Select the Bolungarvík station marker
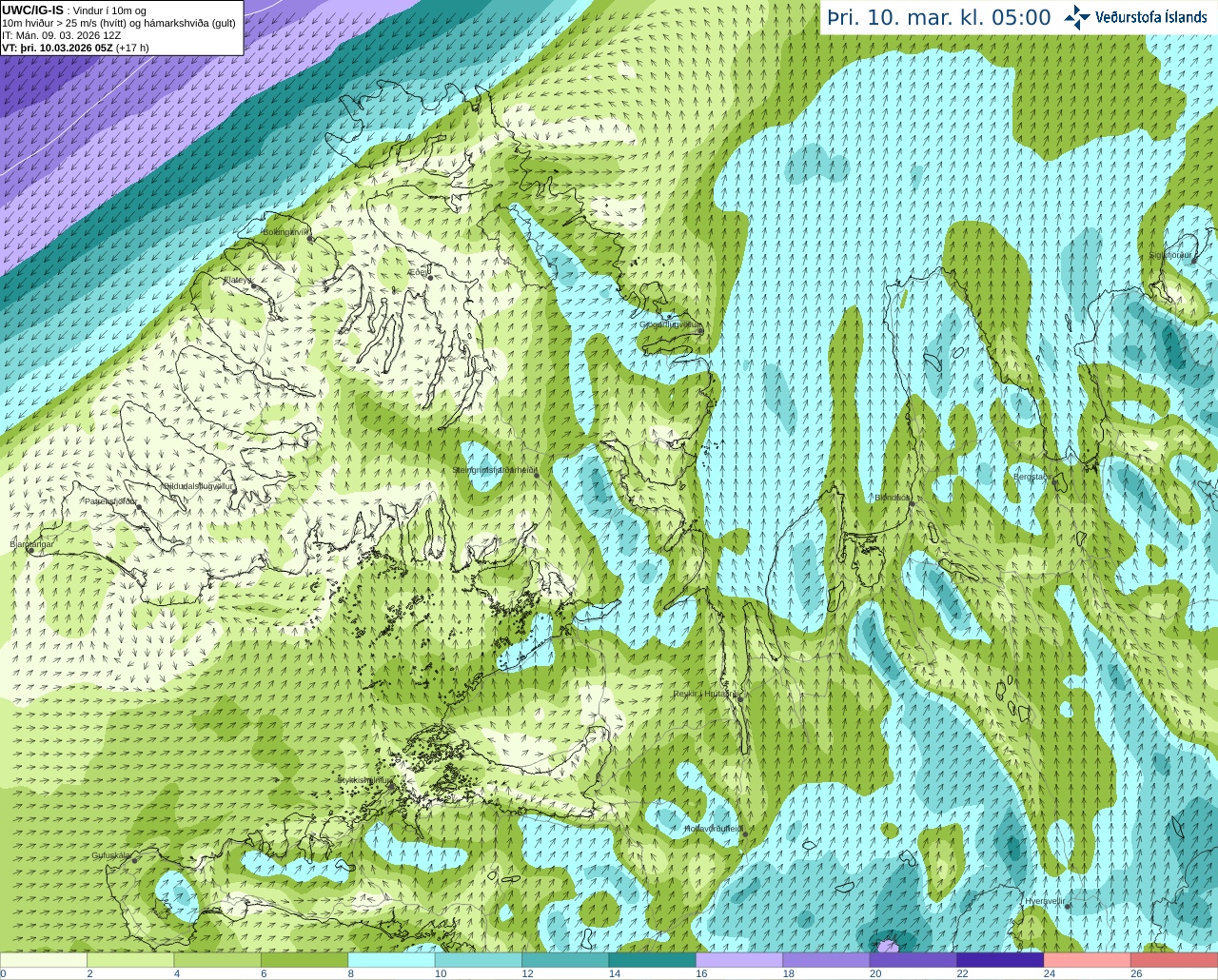This screenshot has height=980, width=1218. 311,239
